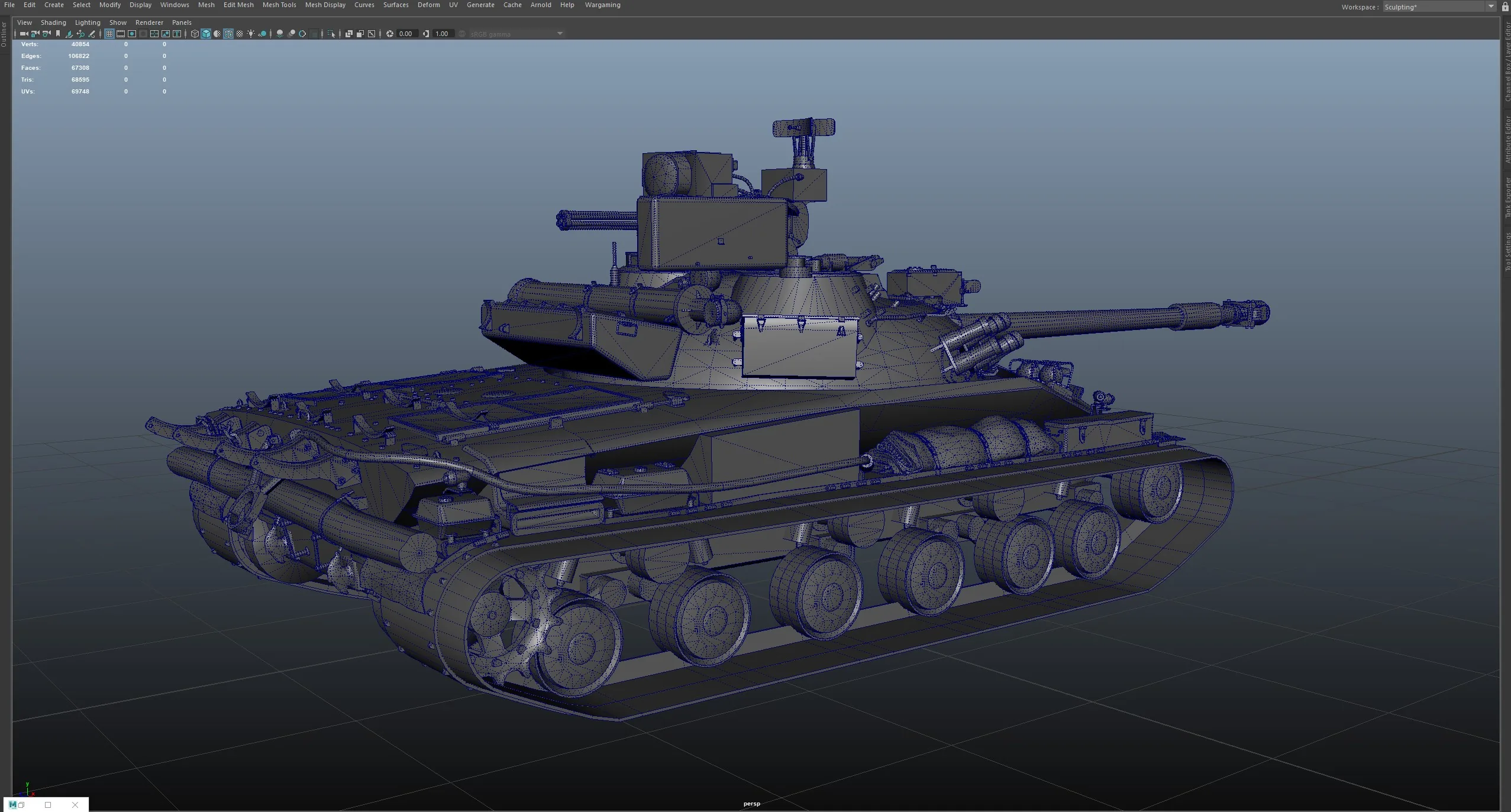Toggle X-Ray Active Components icon

coord(360,34)
